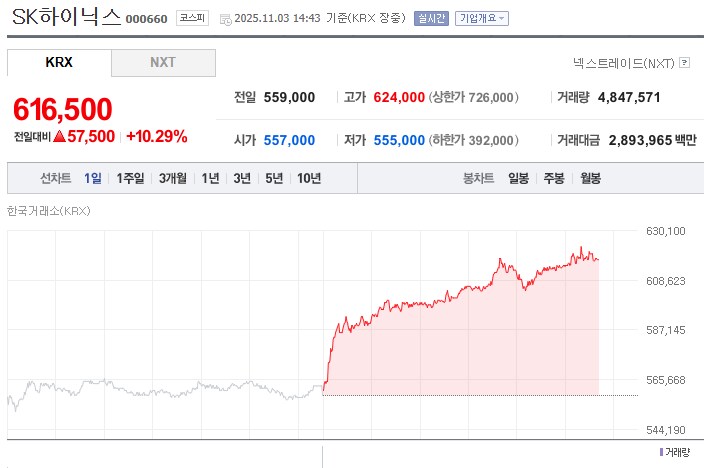
Task: Show the 일봉 daily candlestick chart
Action: click(x=518, y=178)
